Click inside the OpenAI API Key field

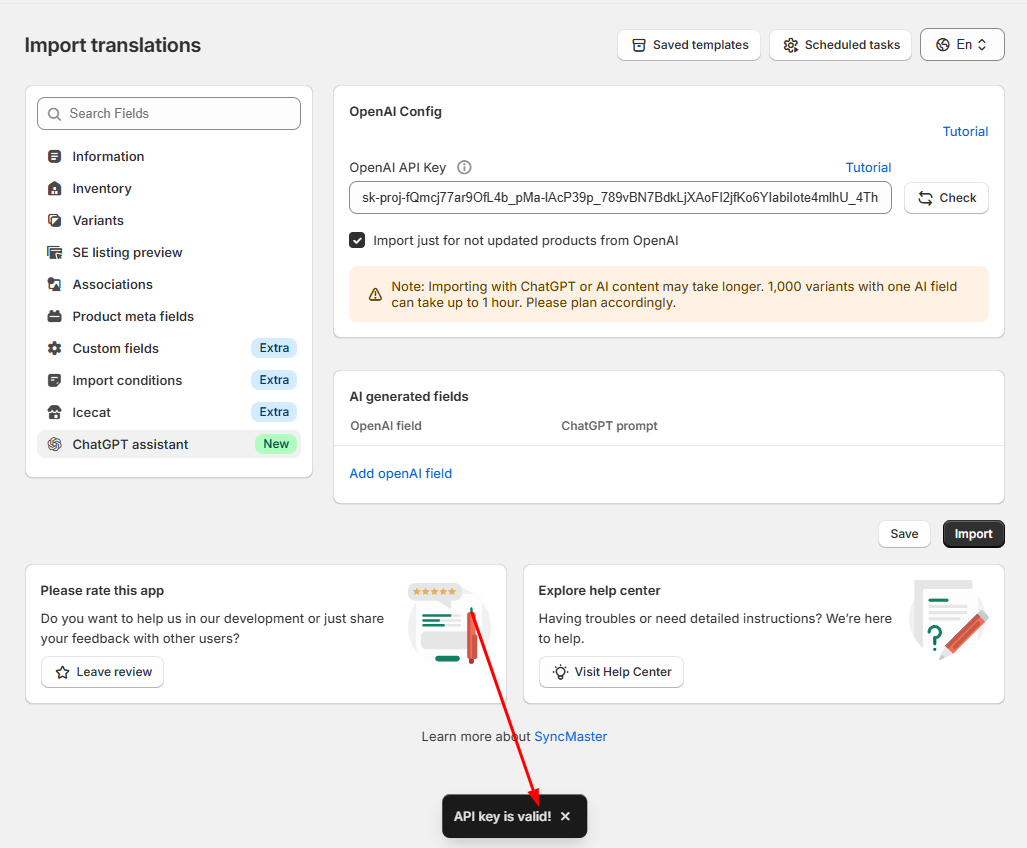click(x=620, y=198)
